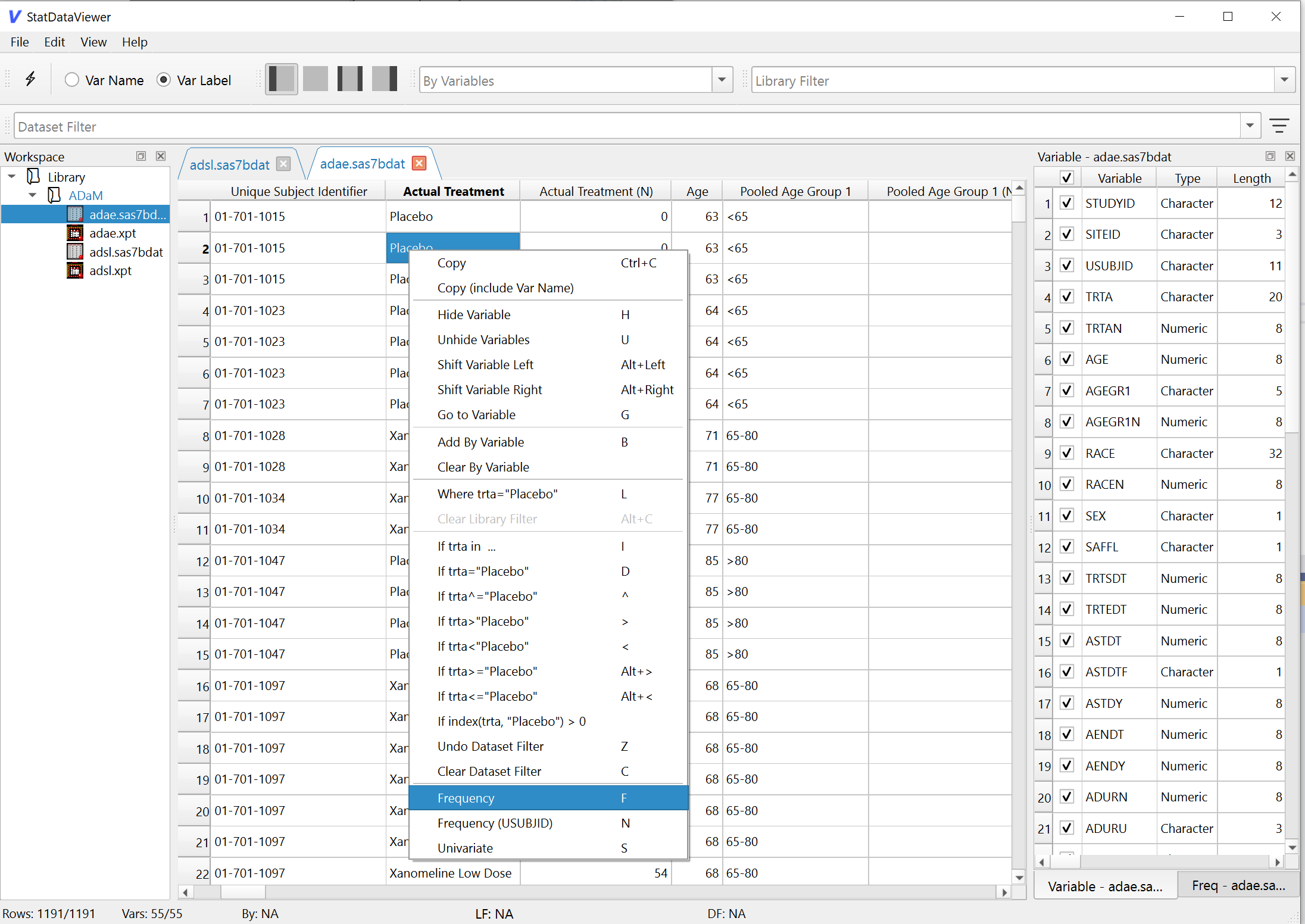The width and height of the screenshot is (1305, 924).
Task: Close the adsl.sas7bdat tab
Action: pos(284,164)
